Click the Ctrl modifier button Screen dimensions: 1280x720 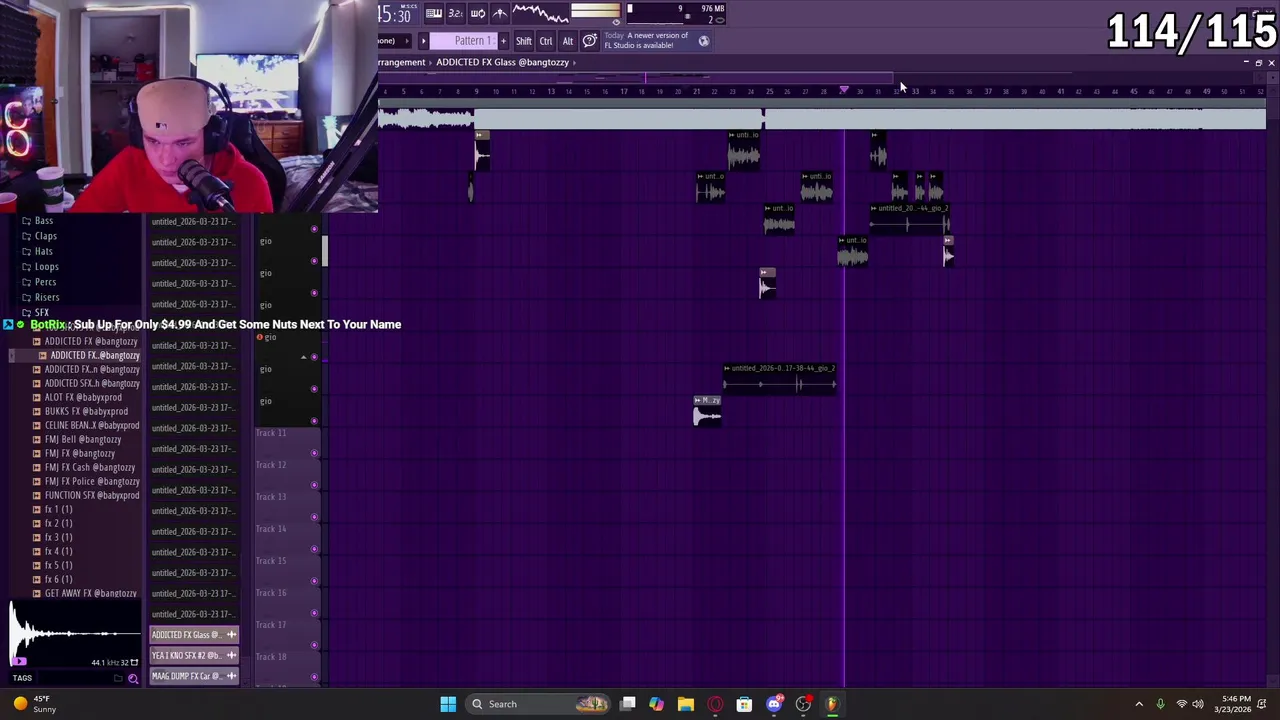tap(546, 41)
